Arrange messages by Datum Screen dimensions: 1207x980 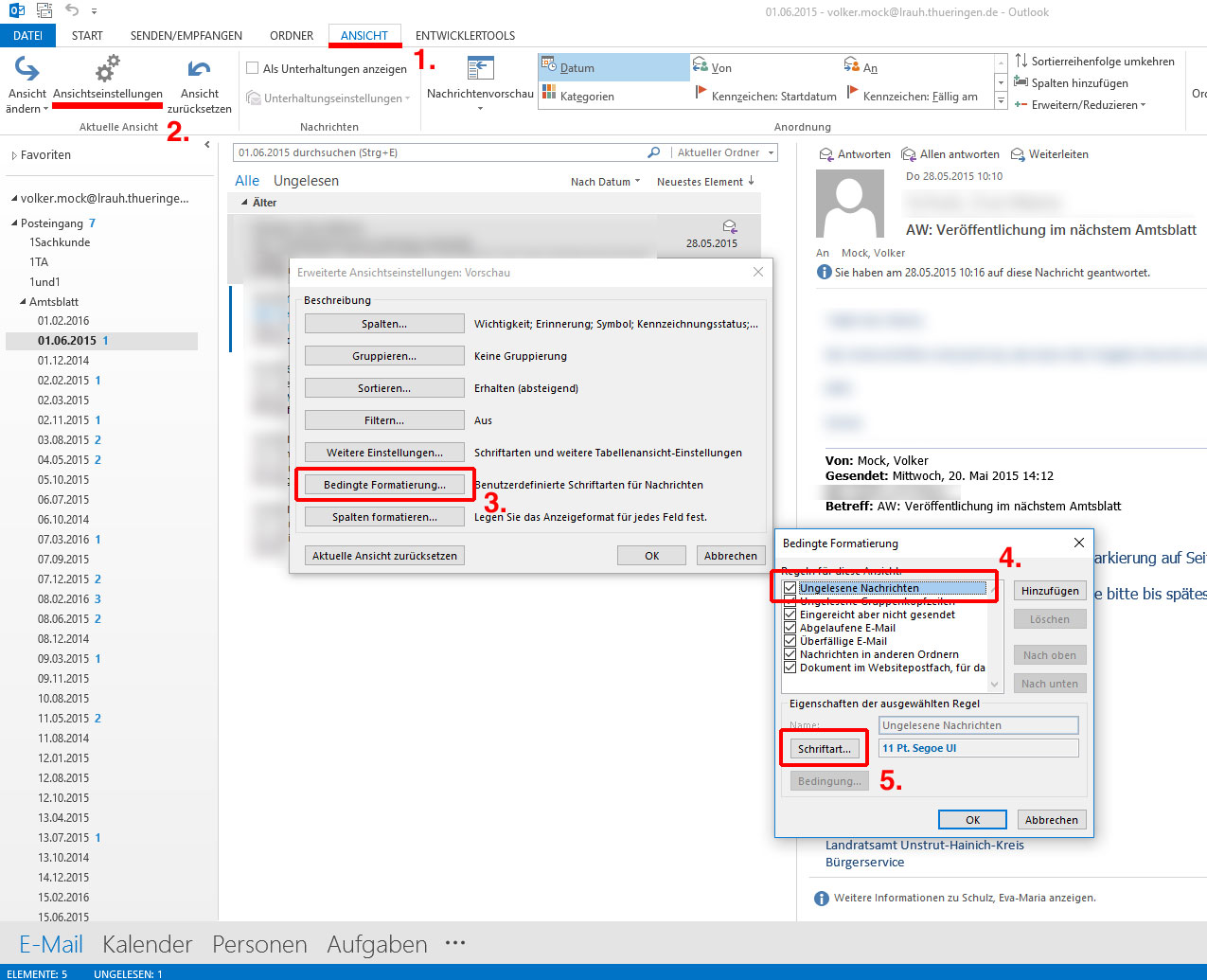click(614, 67)
